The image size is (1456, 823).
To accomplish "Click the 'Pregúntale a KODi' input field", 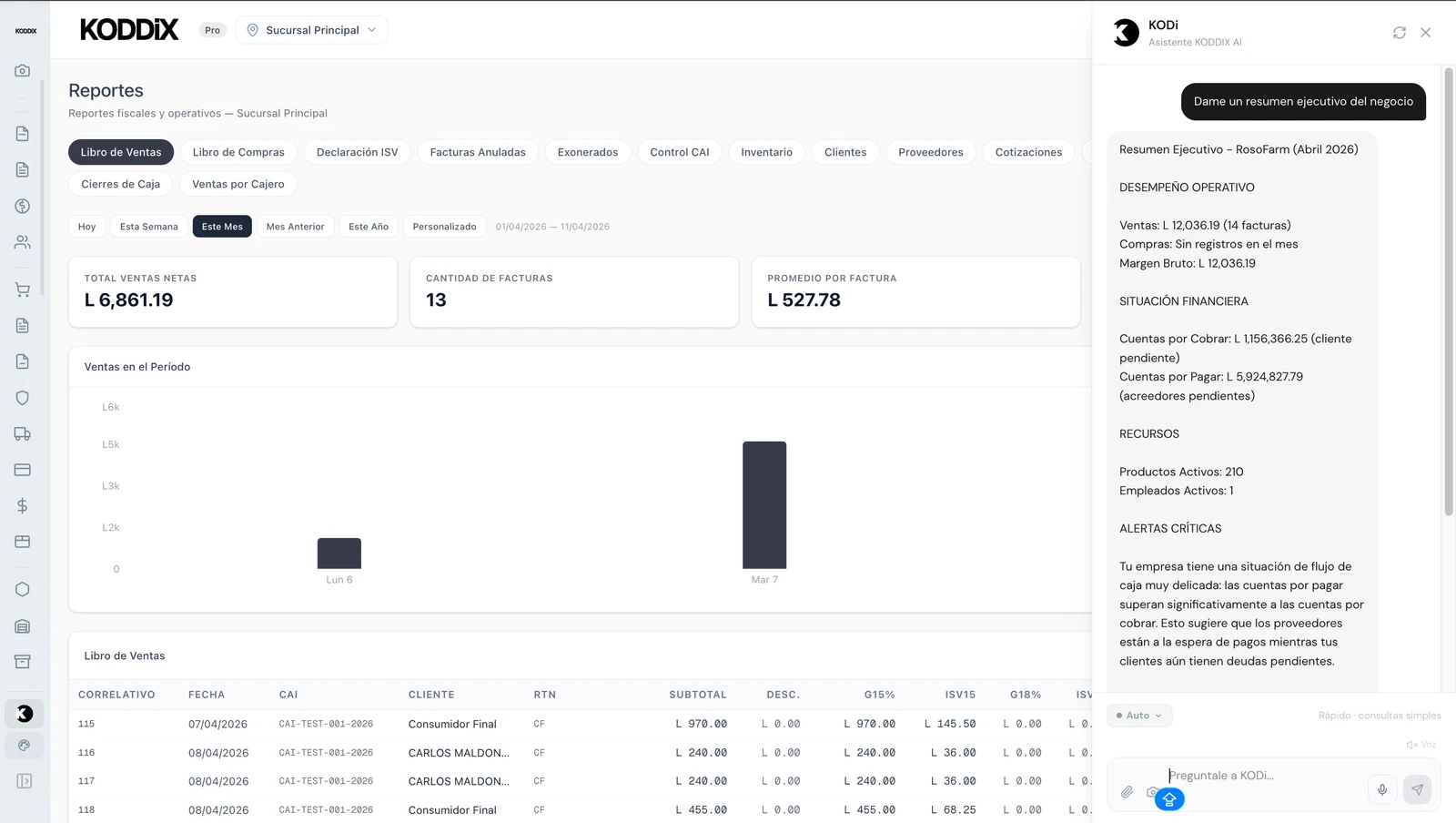I will [1263, 776].
